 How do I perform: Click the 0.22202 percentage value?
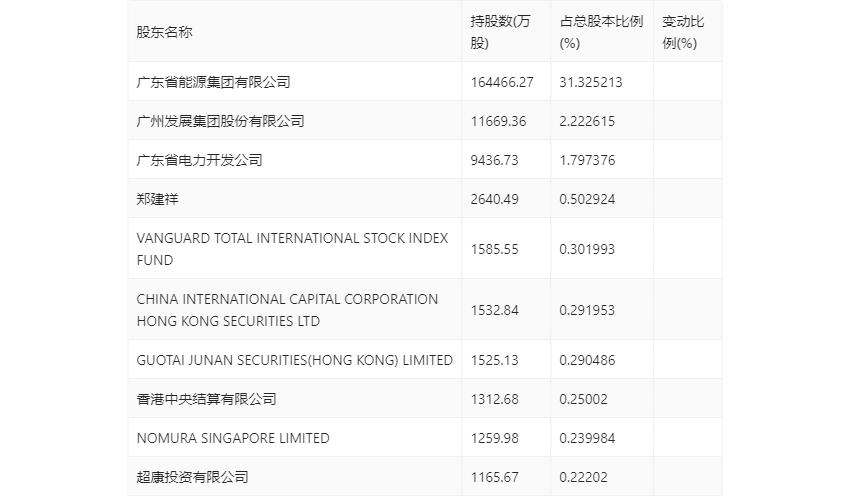pyautogui.click(x=584, y=477)
